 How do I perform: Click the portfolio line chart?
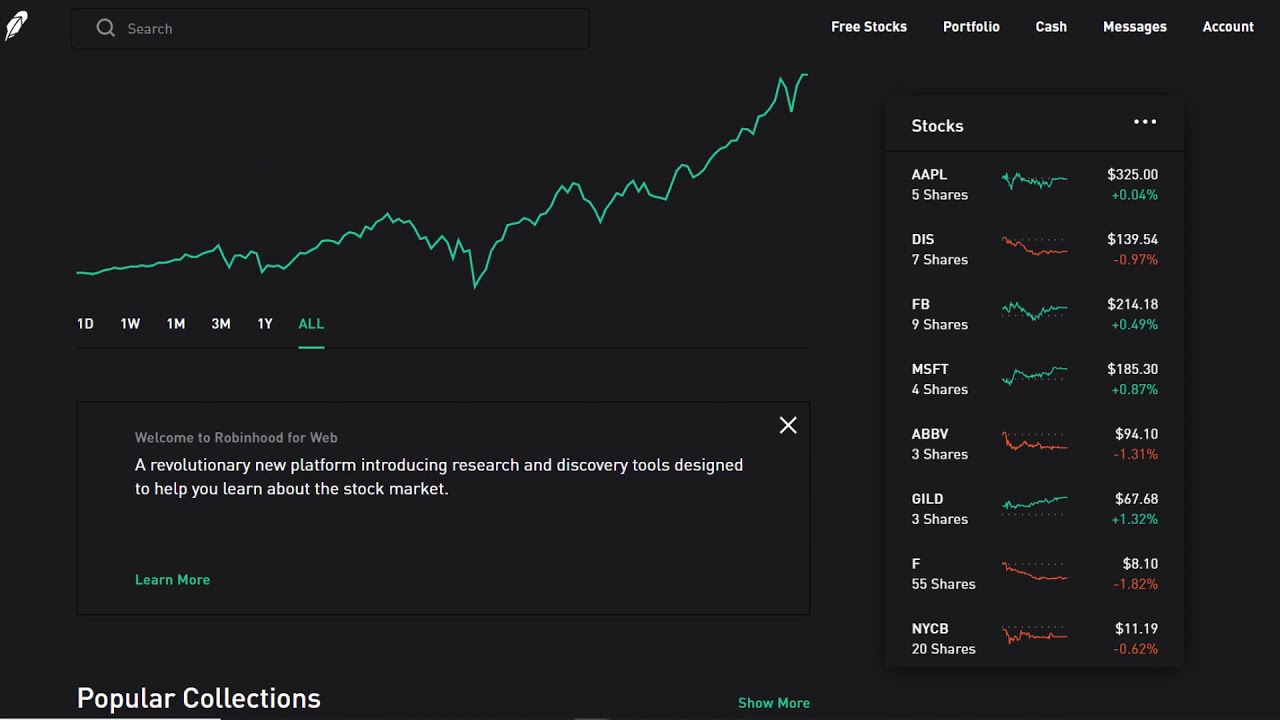click(x=442, y=182)
